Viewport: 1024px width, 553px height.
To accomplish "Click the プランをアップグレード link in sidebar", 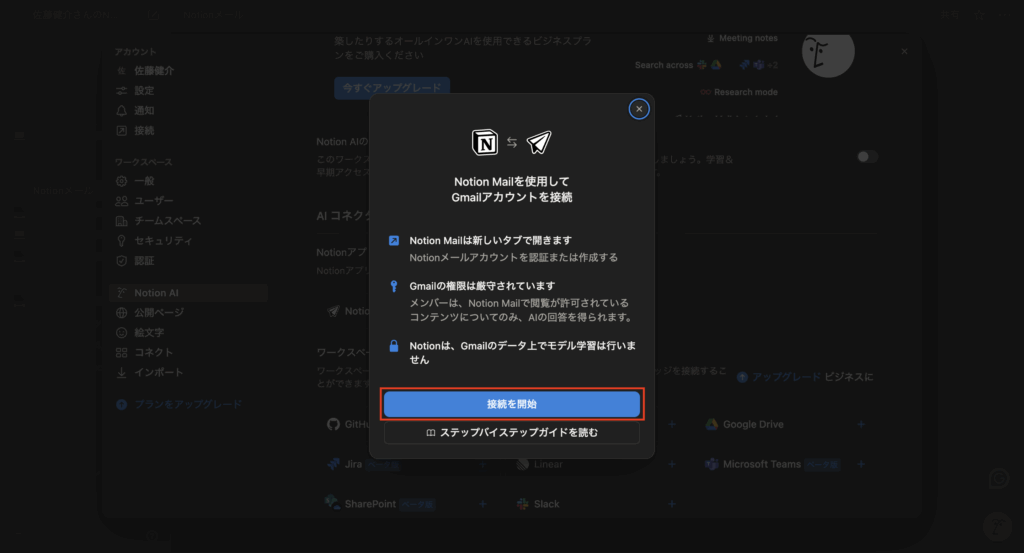I will pos(187,404).
